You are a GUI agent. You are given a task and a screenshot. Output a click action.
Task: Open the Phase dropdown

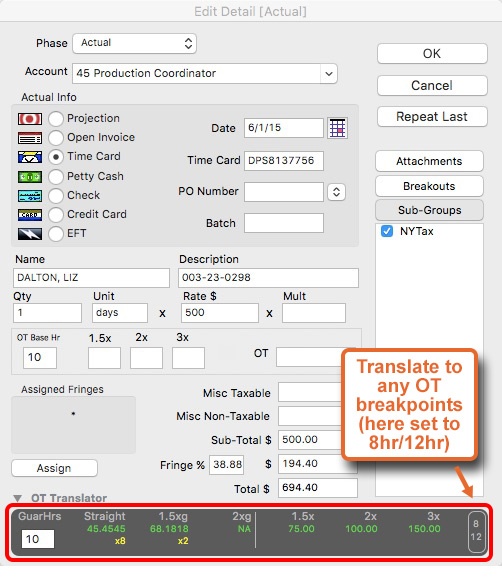point(134,43)
